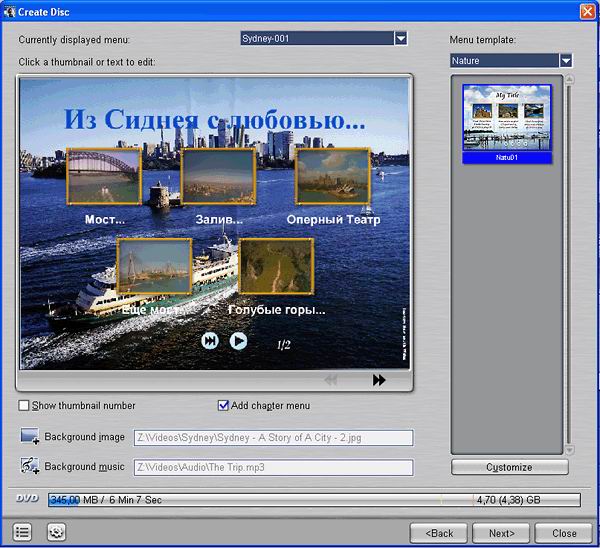Click the Background music file path field
600x548 pixels.
point(273,467)
